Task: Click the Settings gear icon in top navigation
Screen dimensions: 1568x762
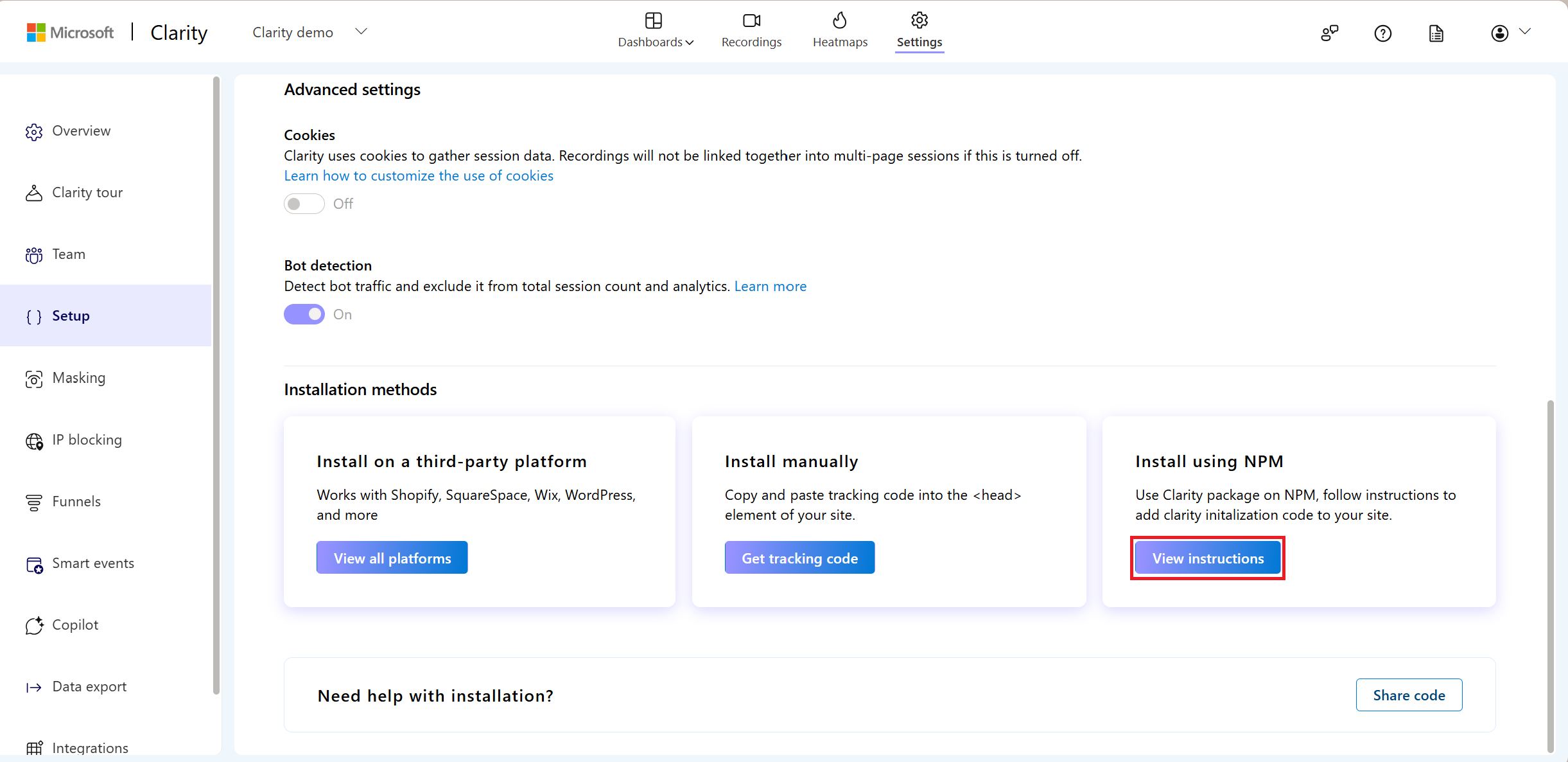Action: tap(919, 20)
